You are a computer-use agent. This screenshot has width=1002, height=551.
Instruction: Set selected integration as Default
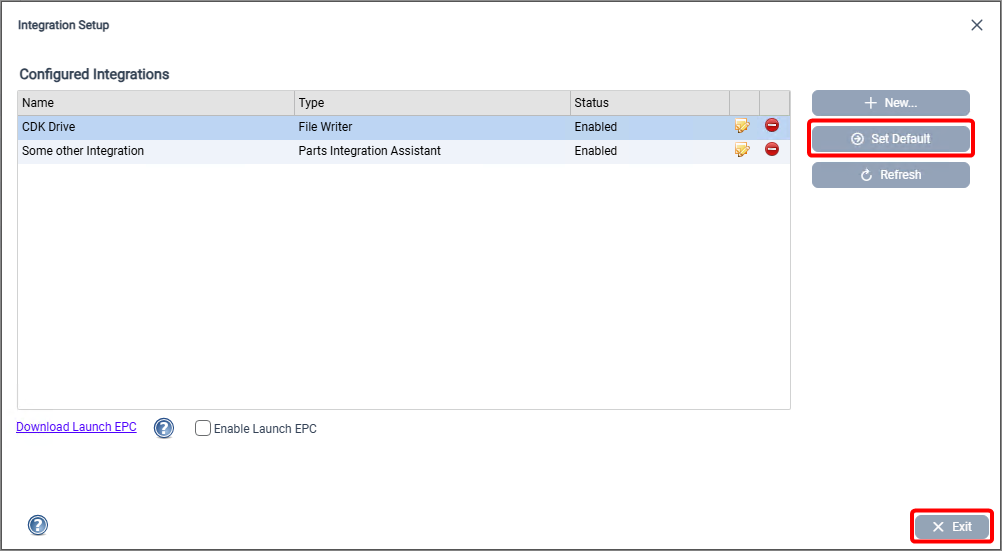click(x=891, y=139)
